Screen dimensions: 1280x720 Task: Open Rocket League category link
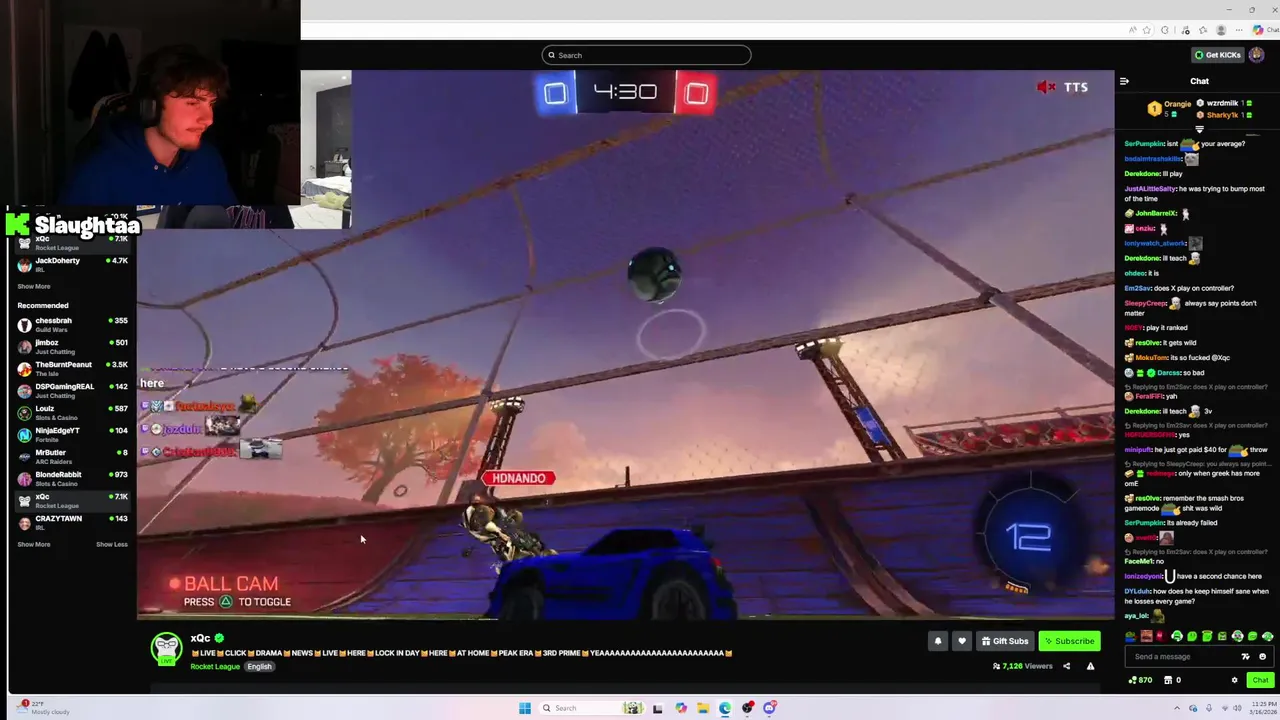pos(215,666)
